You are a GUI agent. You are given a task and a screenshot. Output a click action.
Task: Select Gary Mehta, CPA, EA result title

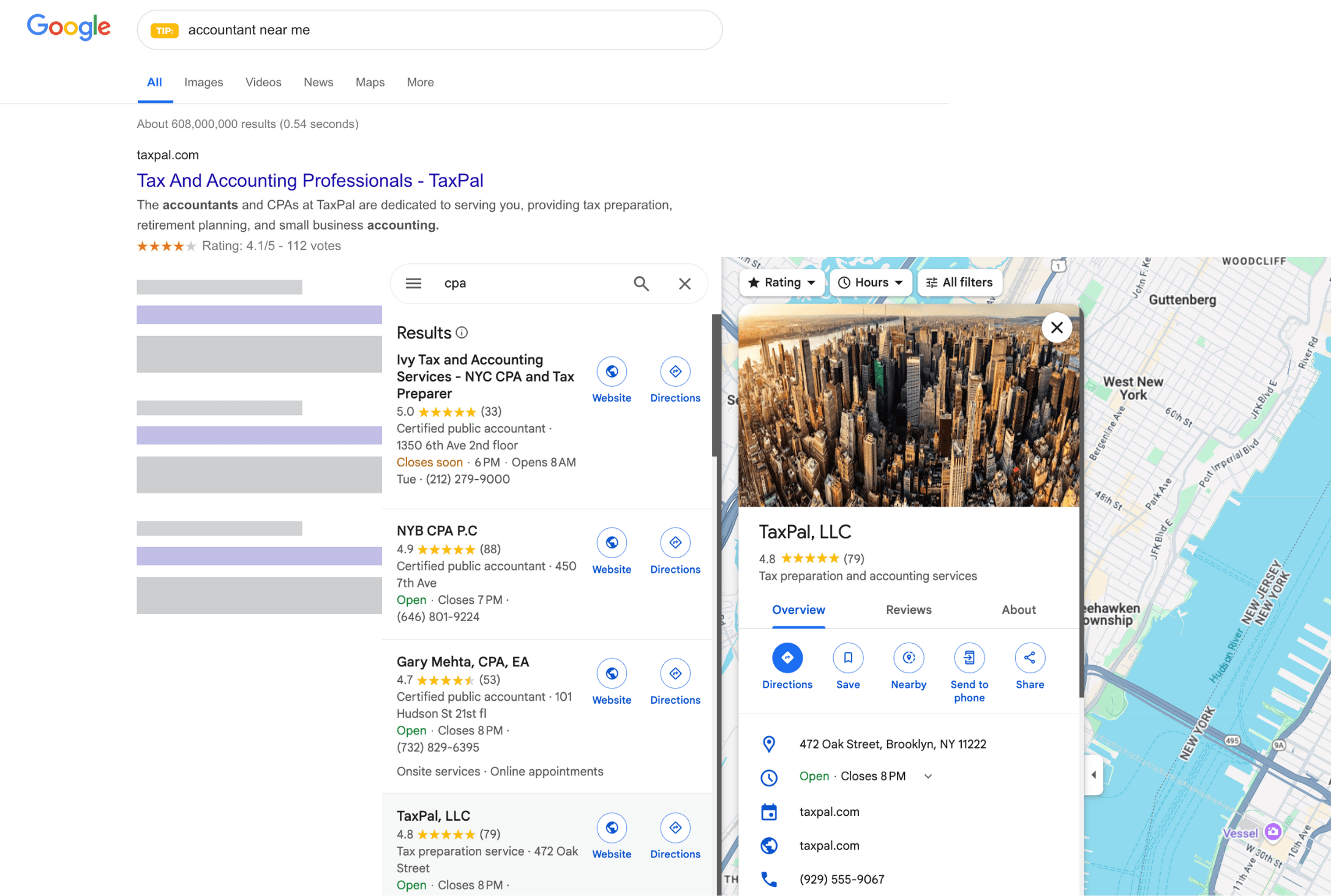(x=463, y=662)
